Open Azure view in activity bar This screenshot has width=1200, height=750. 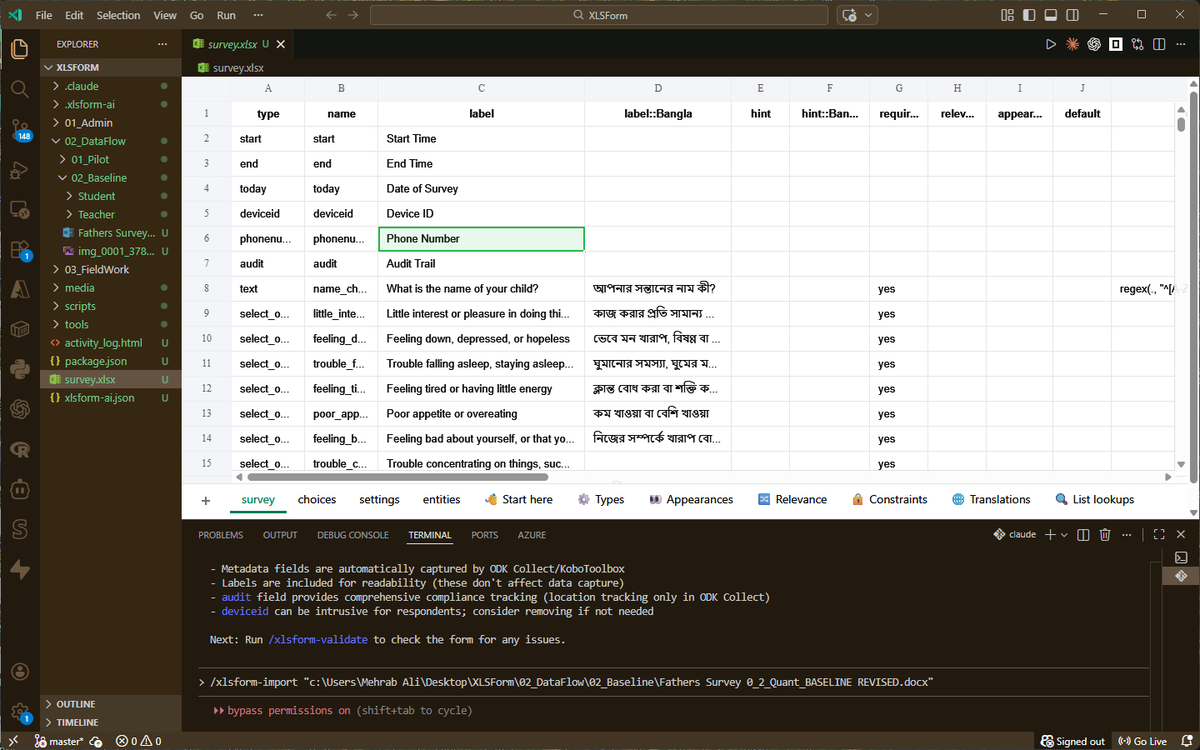click(19, 289)
